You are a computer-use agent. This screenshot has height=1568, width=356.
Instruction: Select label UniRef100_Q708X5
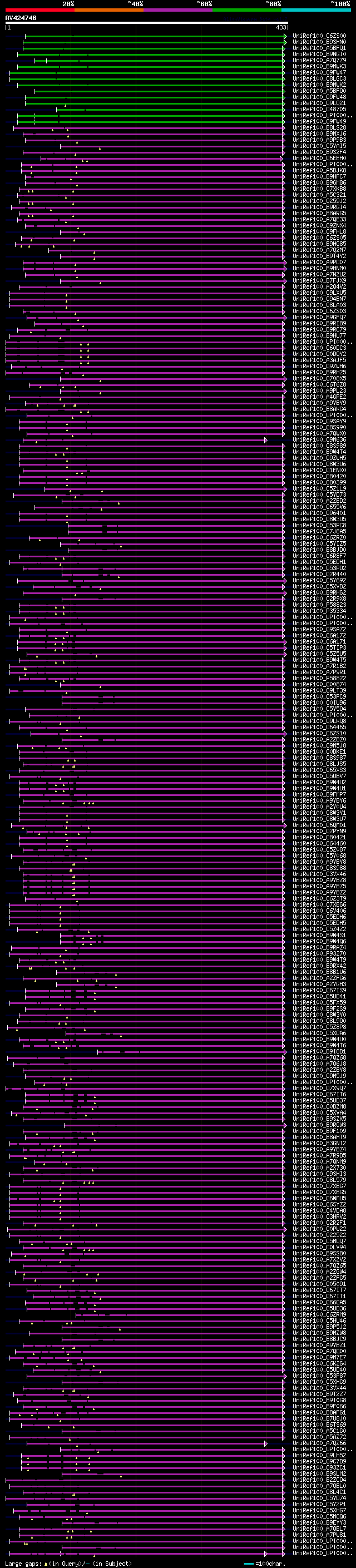(319, 379)
